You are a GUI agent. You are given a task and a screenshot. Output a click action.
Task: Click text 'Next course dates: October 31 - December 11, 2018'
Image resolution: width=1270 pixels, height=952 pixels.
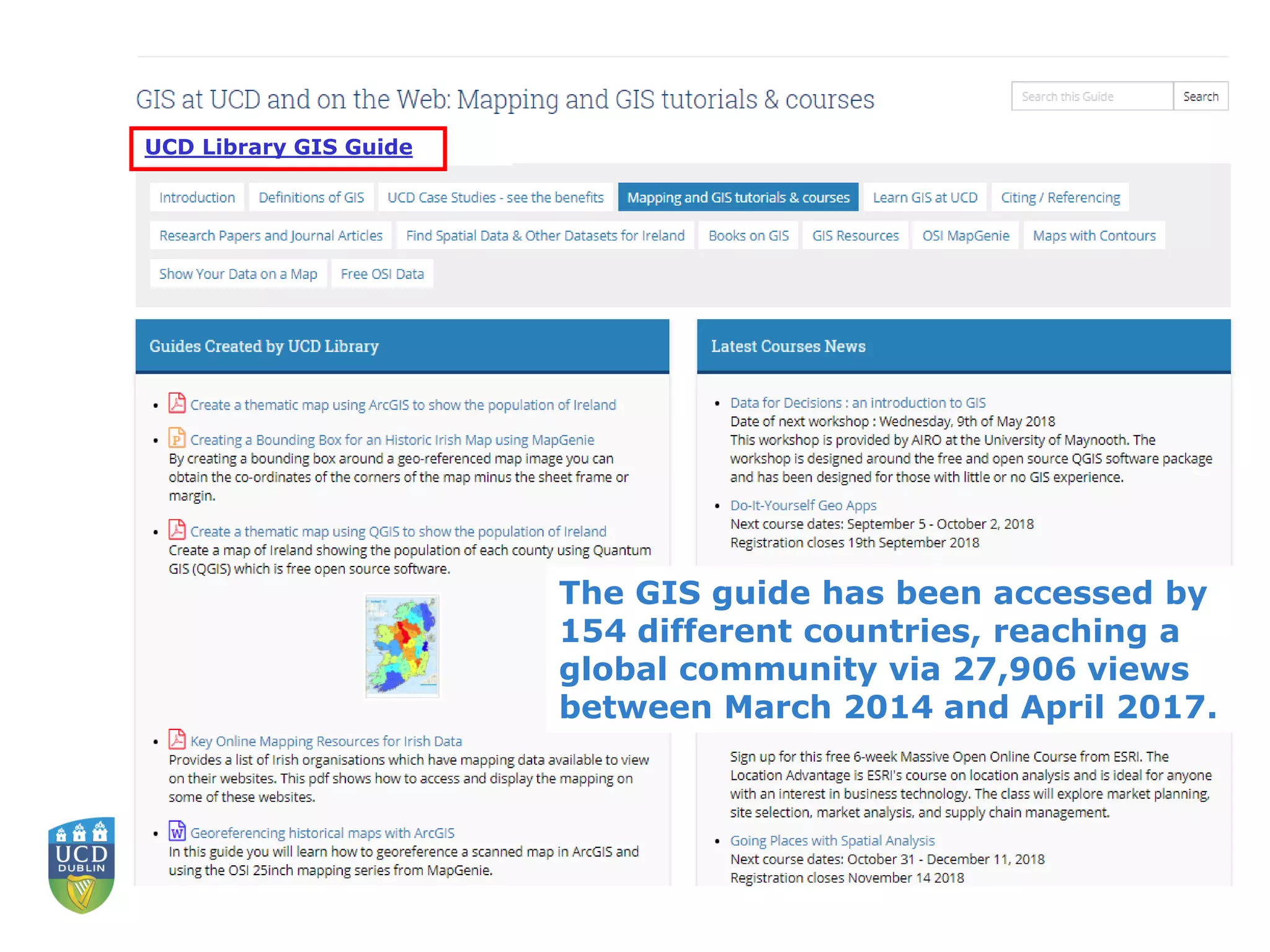coord(887,859)
